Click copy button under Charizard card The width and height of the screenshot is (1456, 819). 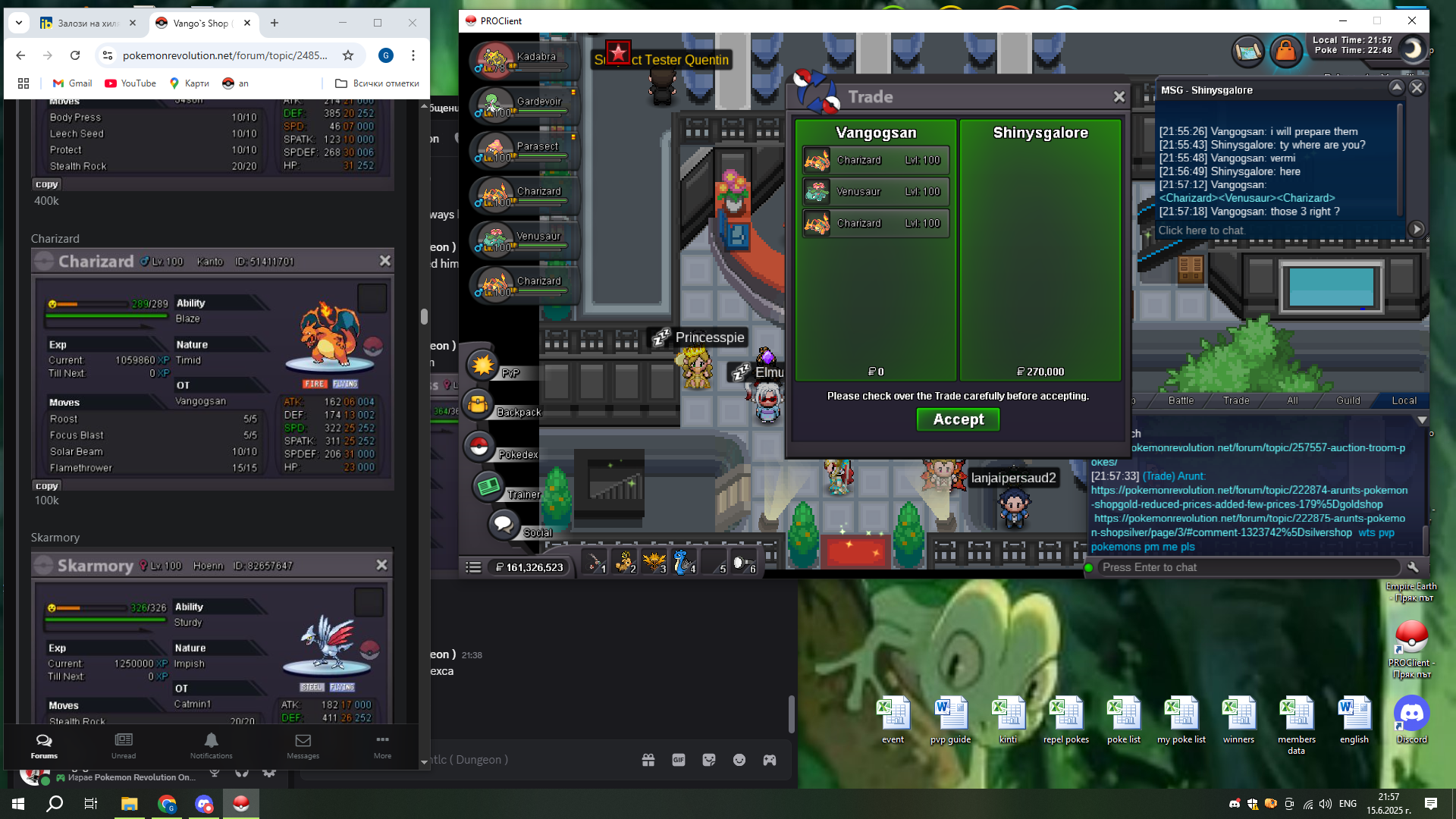[x=46, y=486]
